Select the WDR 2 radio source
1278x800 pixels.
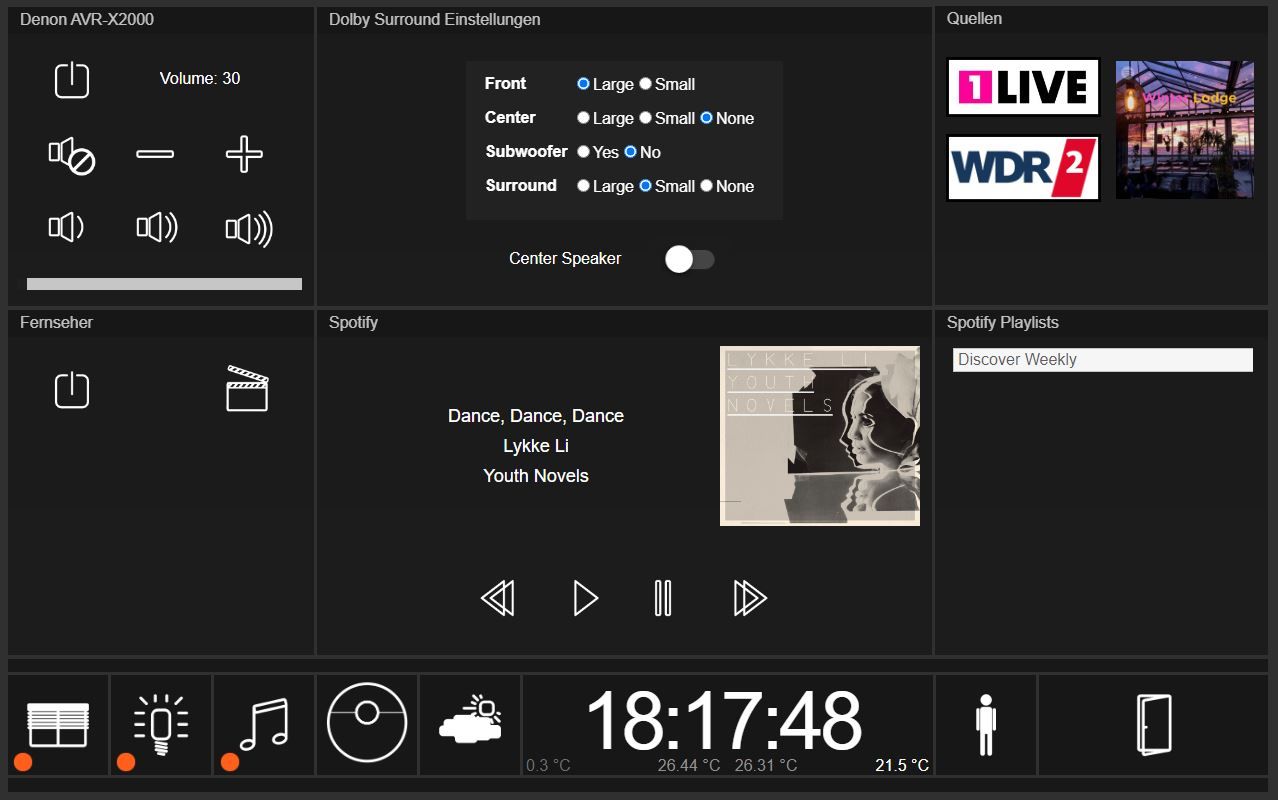(x=1023, y=168)
